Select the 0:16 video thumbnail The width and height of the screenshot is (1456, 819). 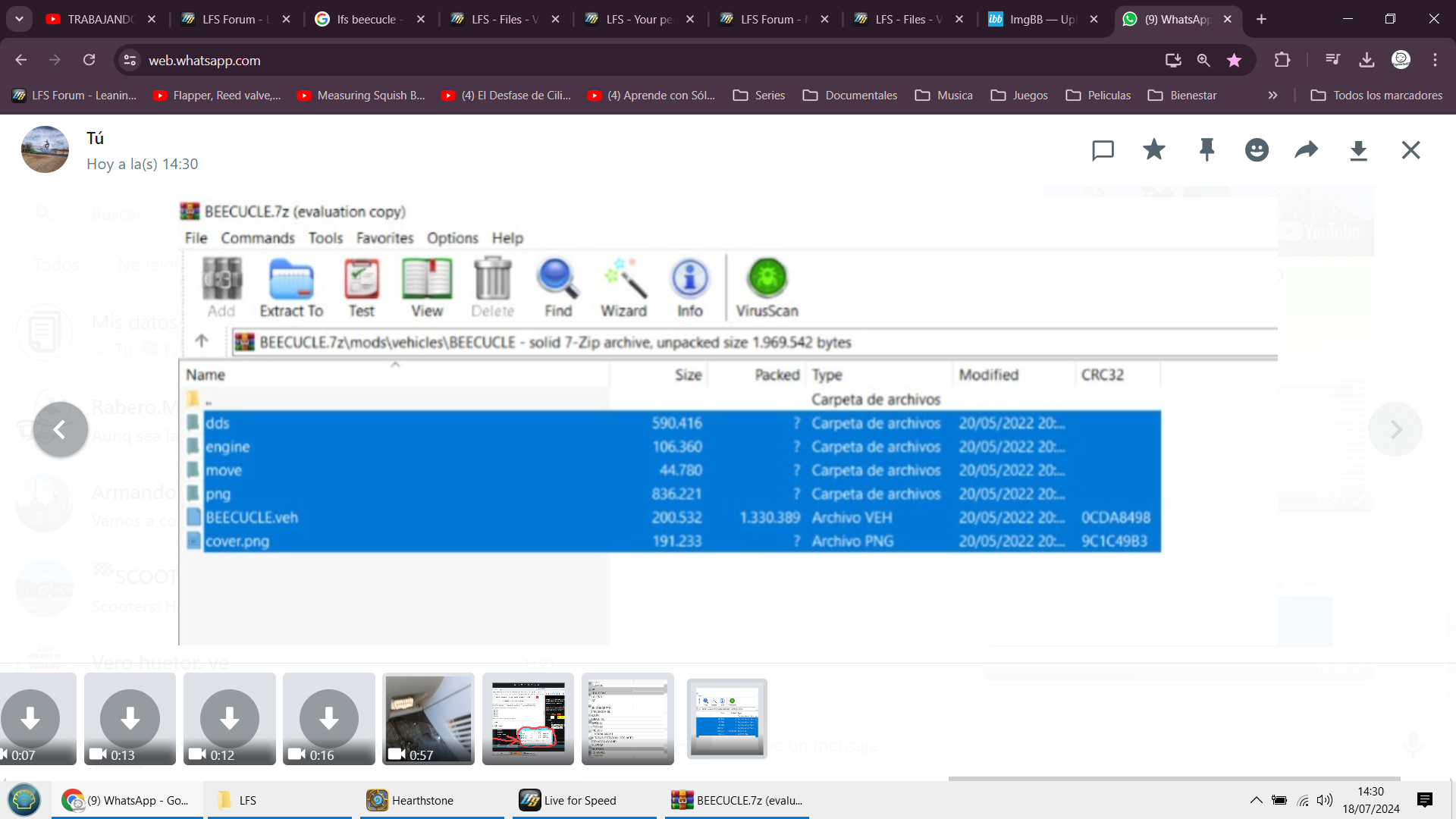[329, 718]
